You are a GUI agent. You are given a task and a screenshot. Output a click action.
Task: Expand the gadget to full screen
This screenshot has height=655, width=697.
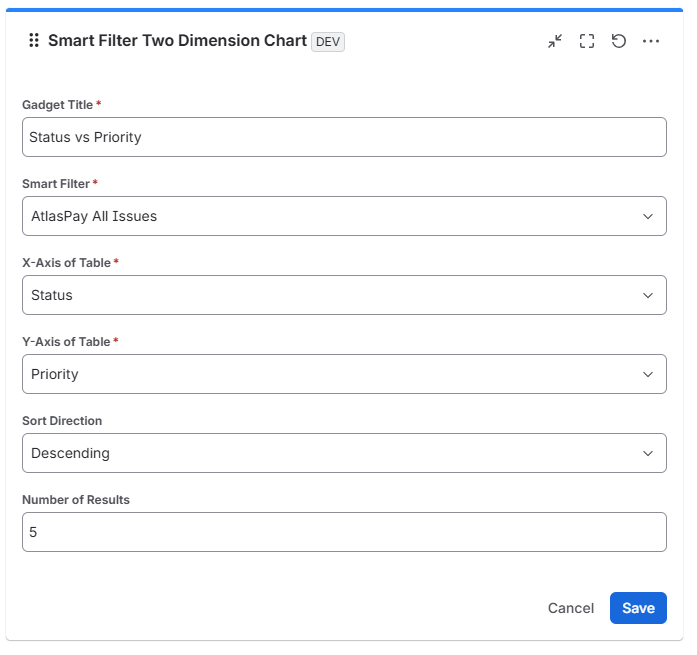pos(587,41)
